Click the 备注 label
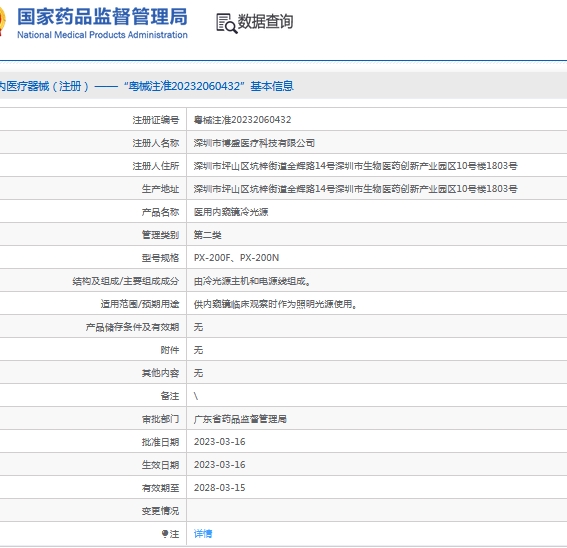The image size is (567, 548). [170, 396]
